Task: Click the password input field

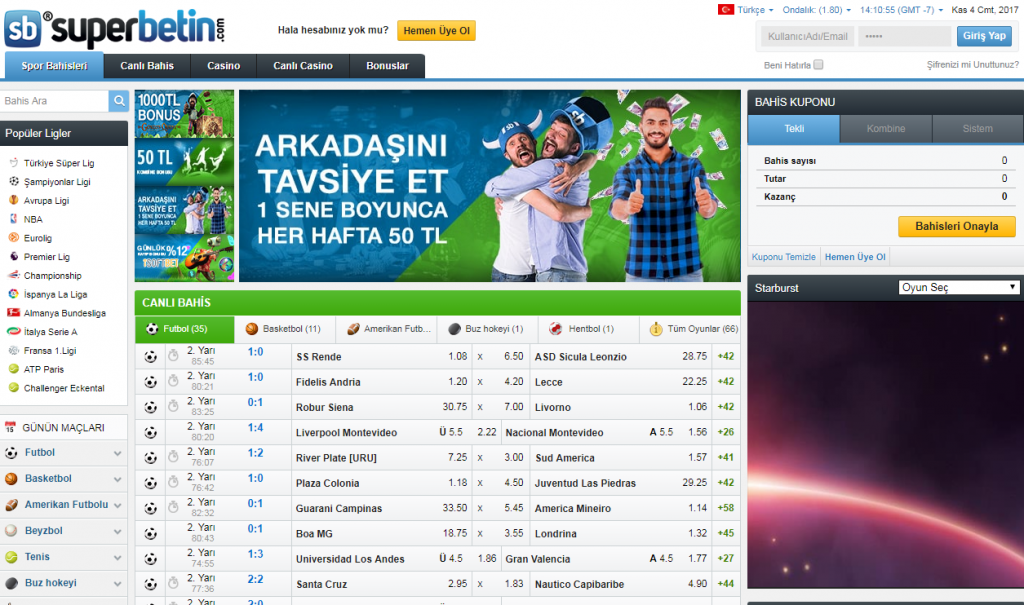Action: click(x=904, y=36)
